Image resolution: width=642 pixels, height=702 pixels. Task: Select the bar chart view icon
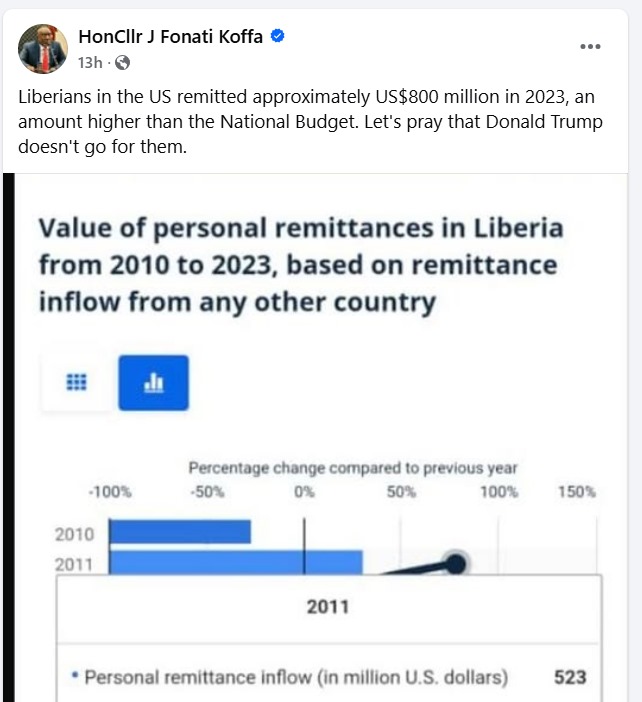153,382
